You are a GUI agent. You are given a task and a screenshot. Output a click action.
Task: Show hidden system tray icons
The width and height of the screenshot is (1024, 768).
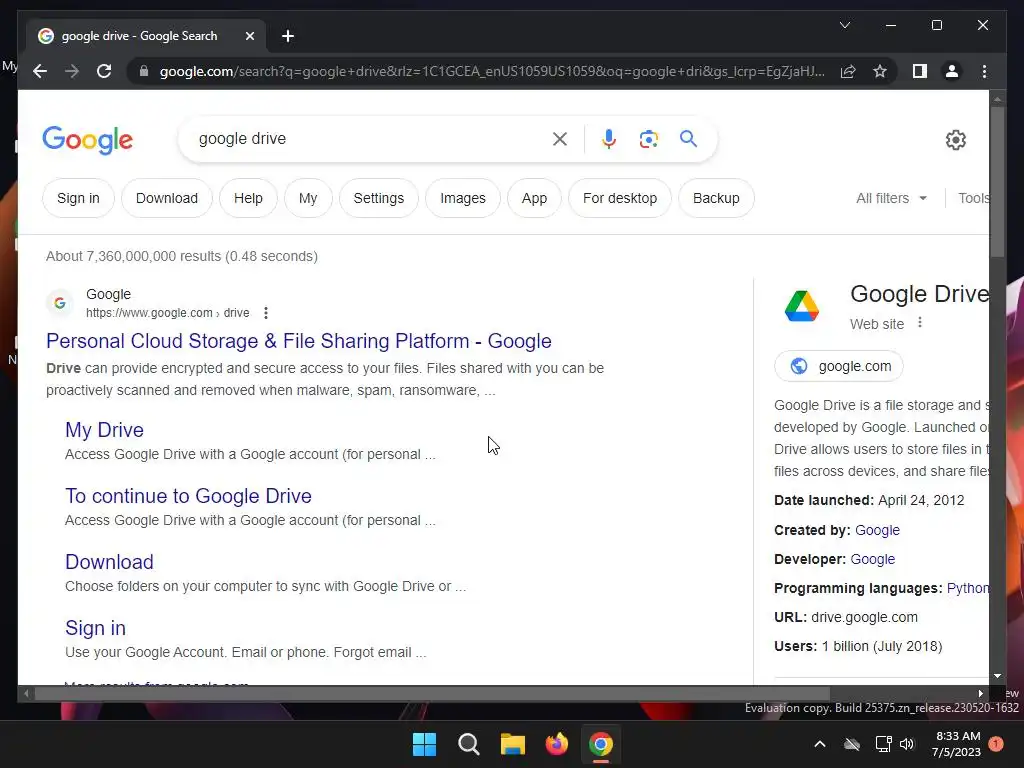[820, 744]
